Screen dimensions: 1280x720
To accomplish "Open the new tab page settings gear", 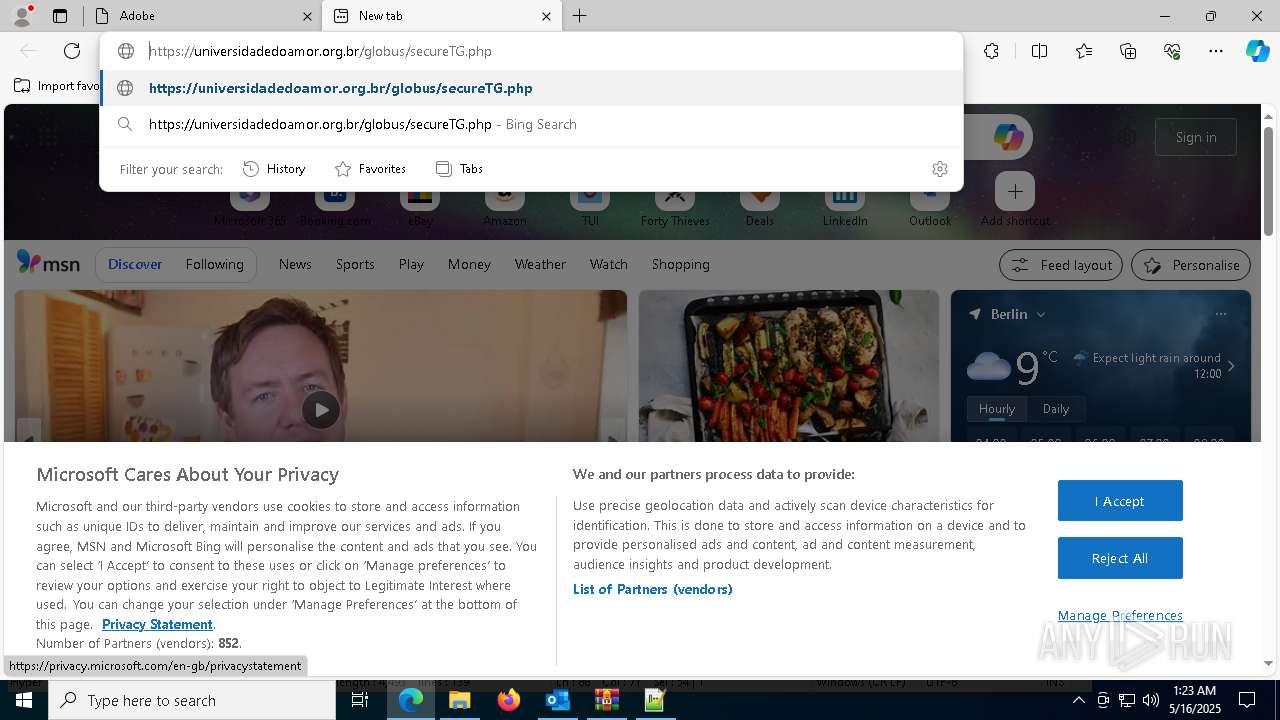I will pyautogui.click(x=1128, y=137).
